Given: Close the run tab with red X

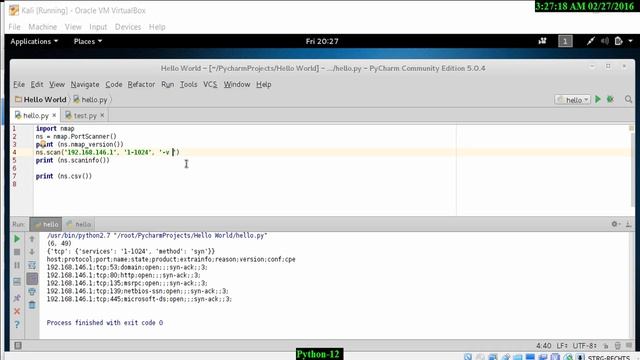Looking at the screenshot, I should 17,311.
